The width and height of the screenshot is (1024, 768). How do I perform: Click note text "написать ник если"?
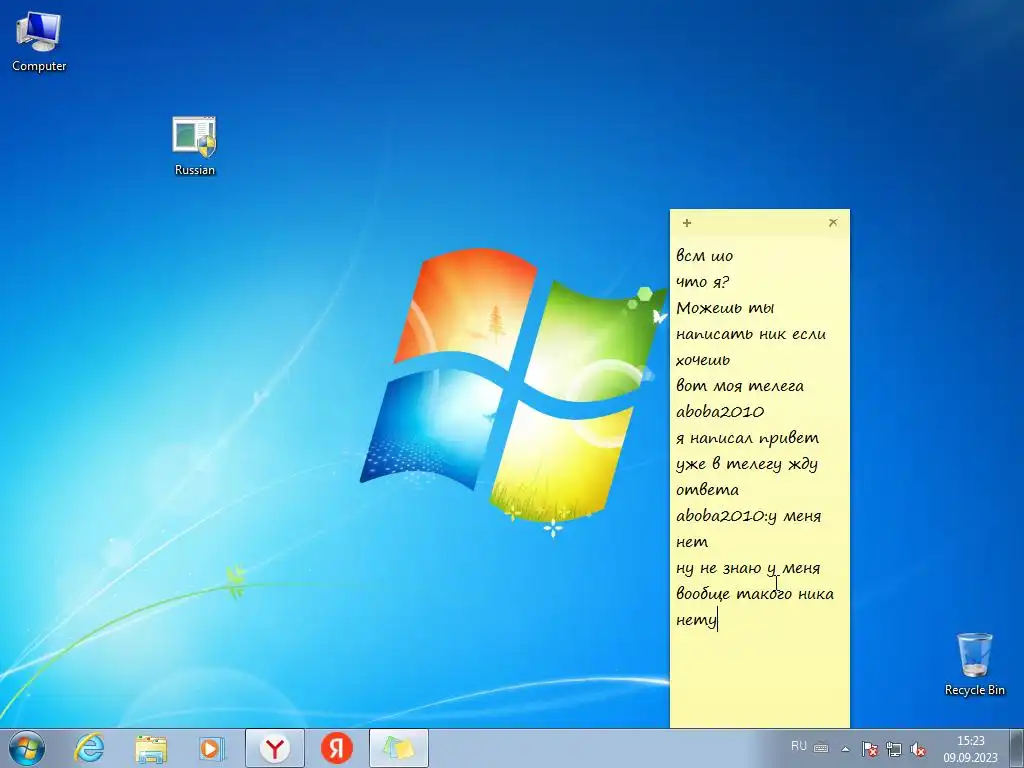[751, 334]
